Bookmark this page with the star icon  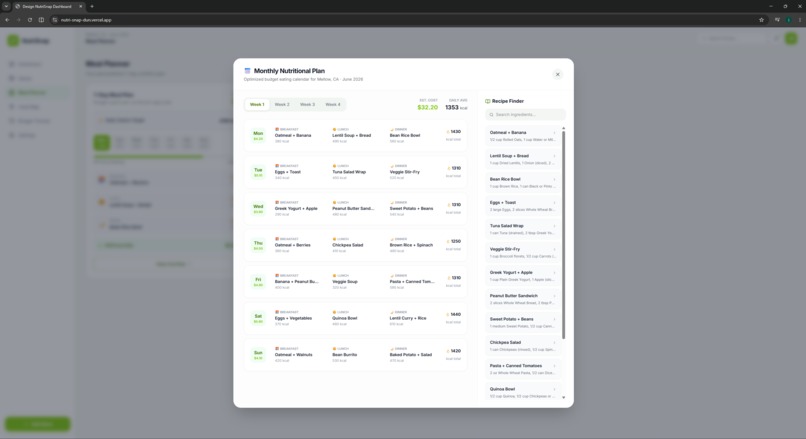pyautogui.click(x=761, y=20)
